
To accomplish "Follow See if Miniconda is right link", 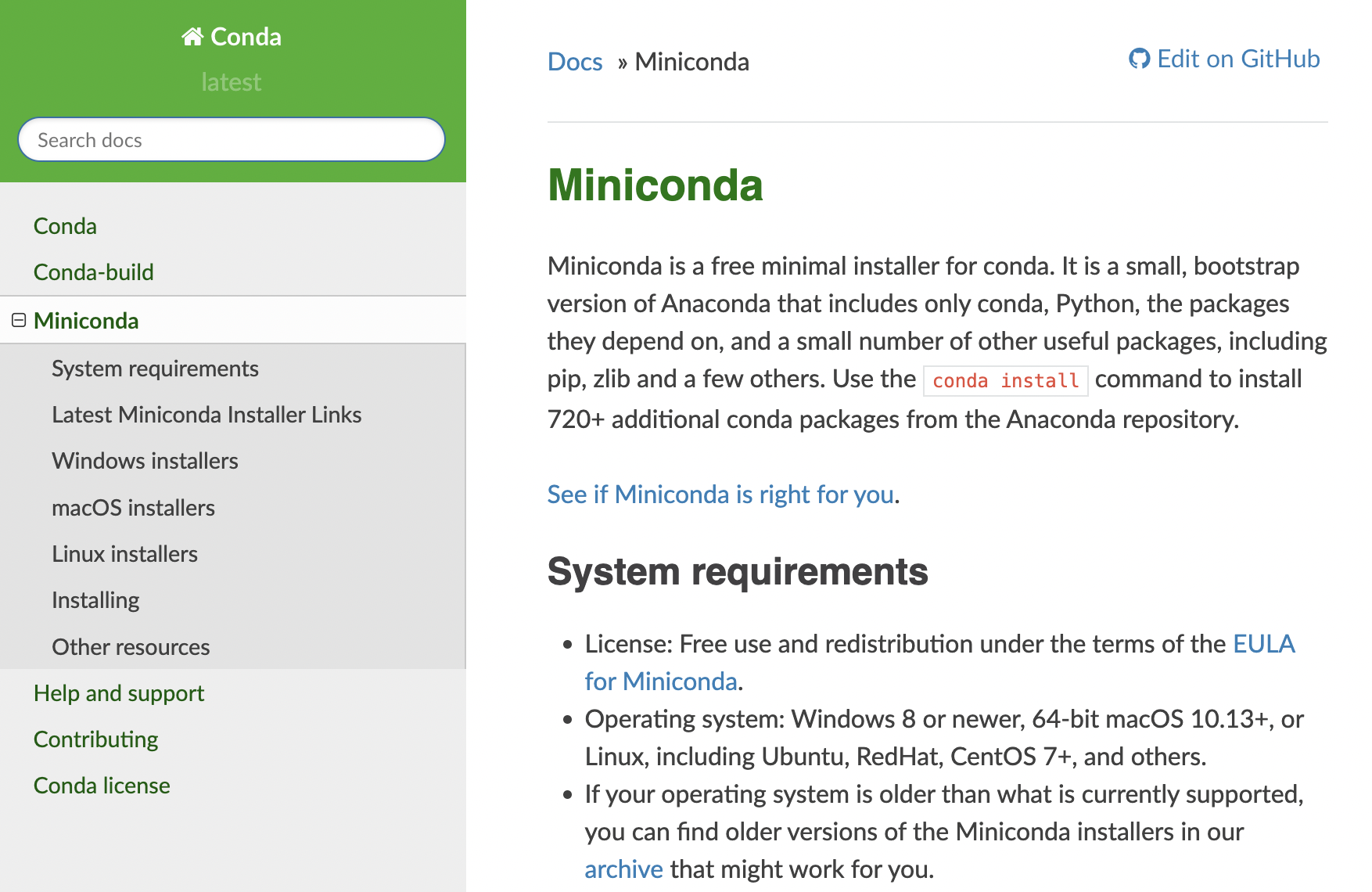I will 720,495.
